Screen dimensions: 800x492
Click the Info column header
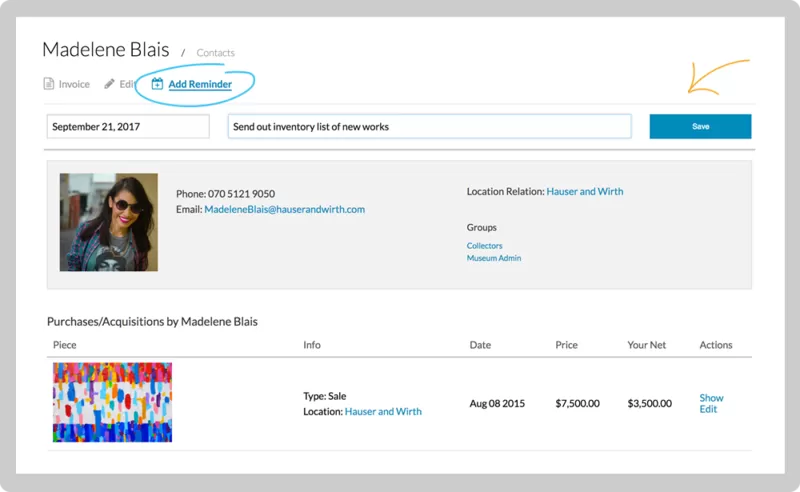(312, 345)
